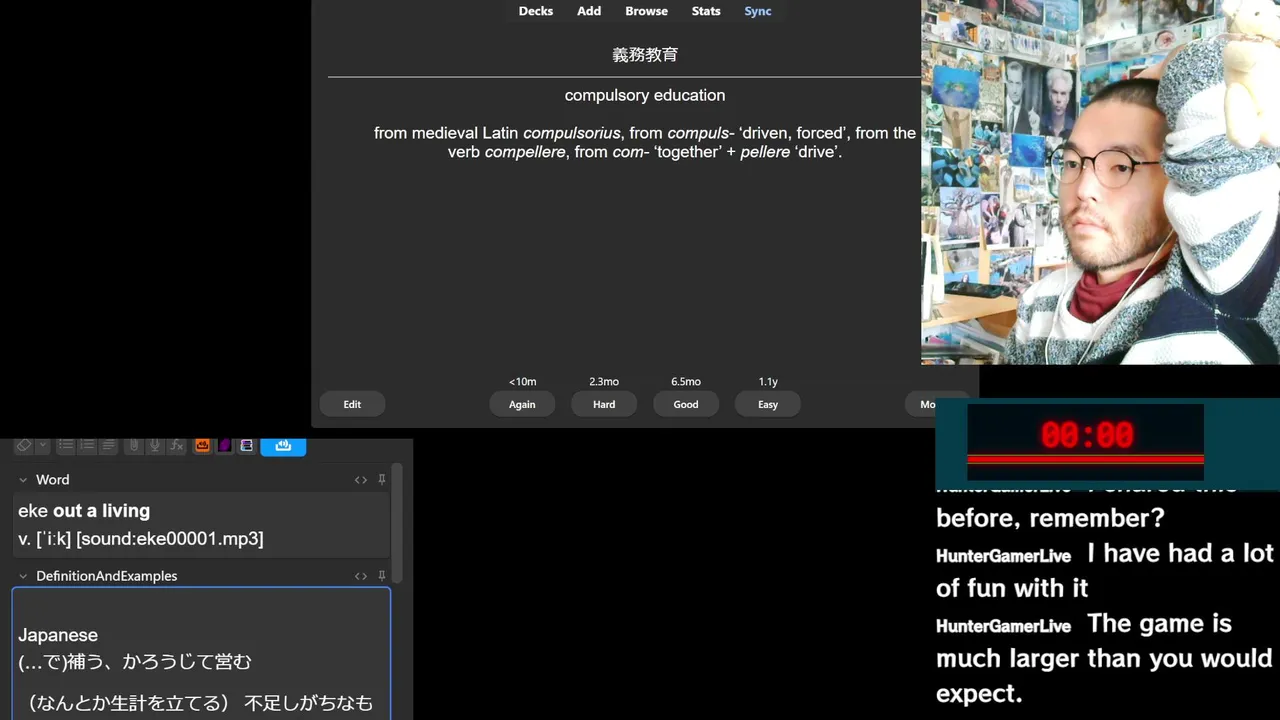Click the orange audio add-on icon
Screen dimensions: 1280x720
(202, 445)
